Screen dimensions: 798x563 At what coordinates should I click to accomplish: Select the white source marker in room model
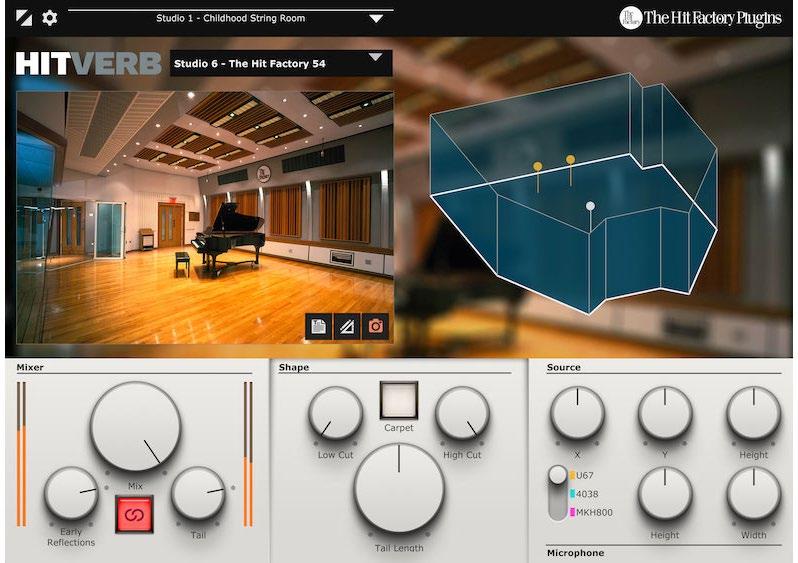point(590,206)
